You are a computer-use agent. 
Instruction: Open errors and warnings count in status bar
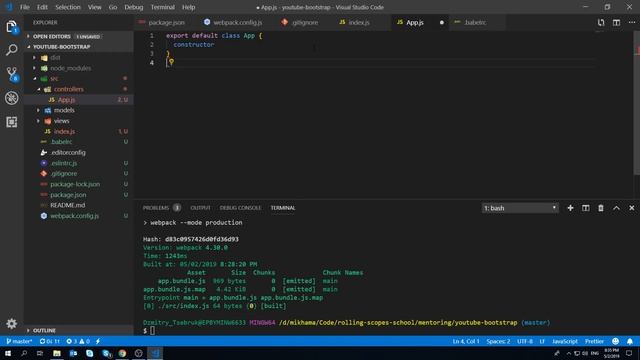pos(78,341)
